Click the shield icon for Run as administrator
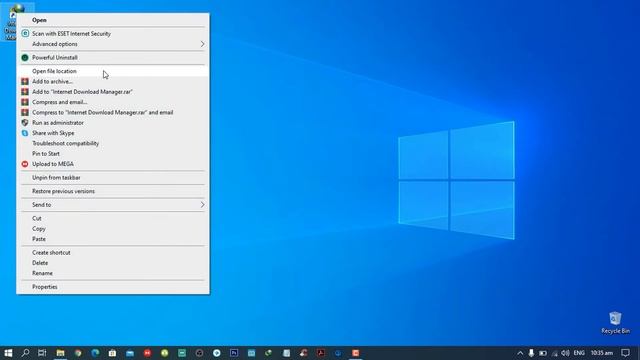The height and width of the screenshot is (360, 640). point(25,123)
